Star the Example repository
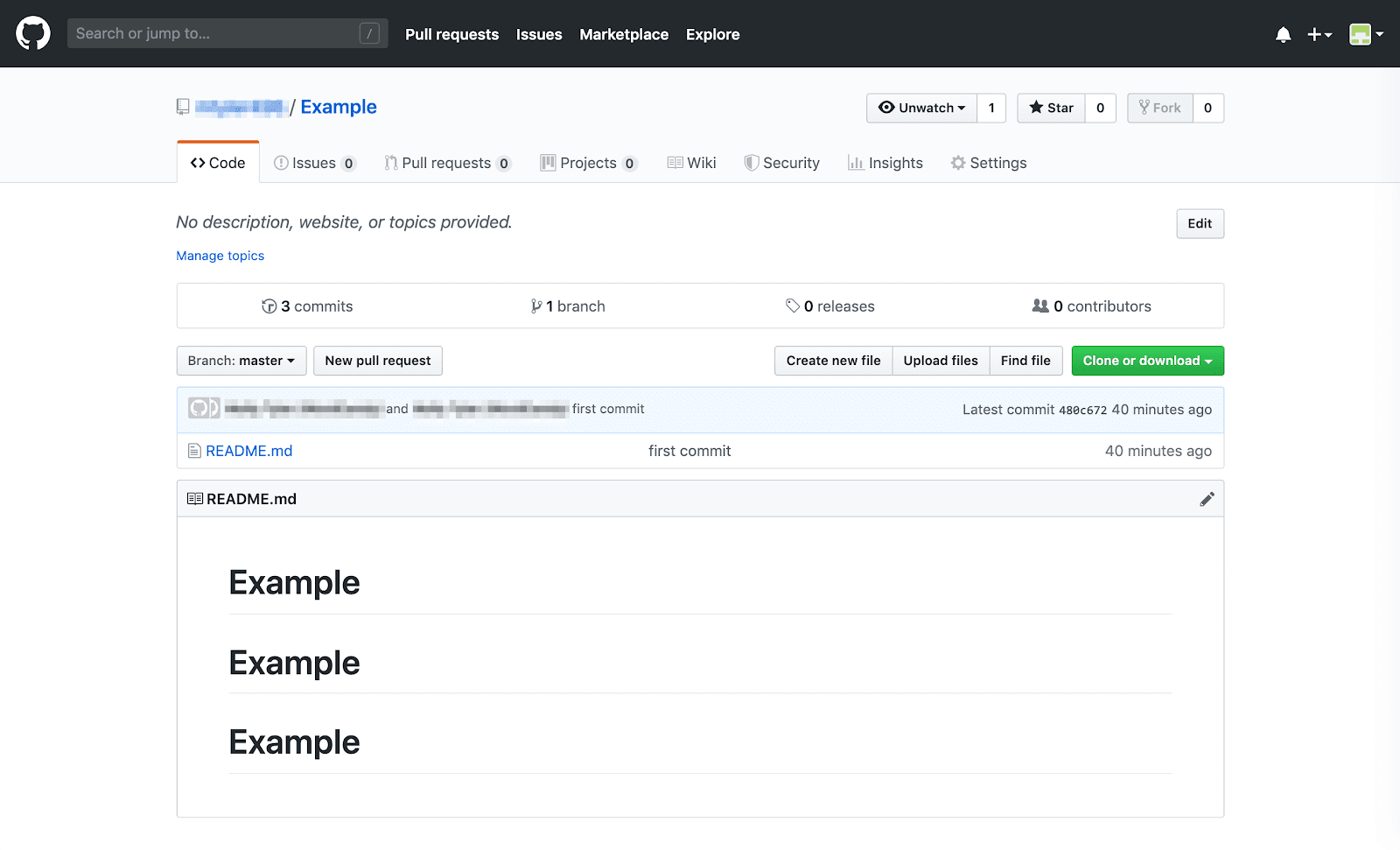This screenshot has width=1400, height=850. (x=1050, y=108)
